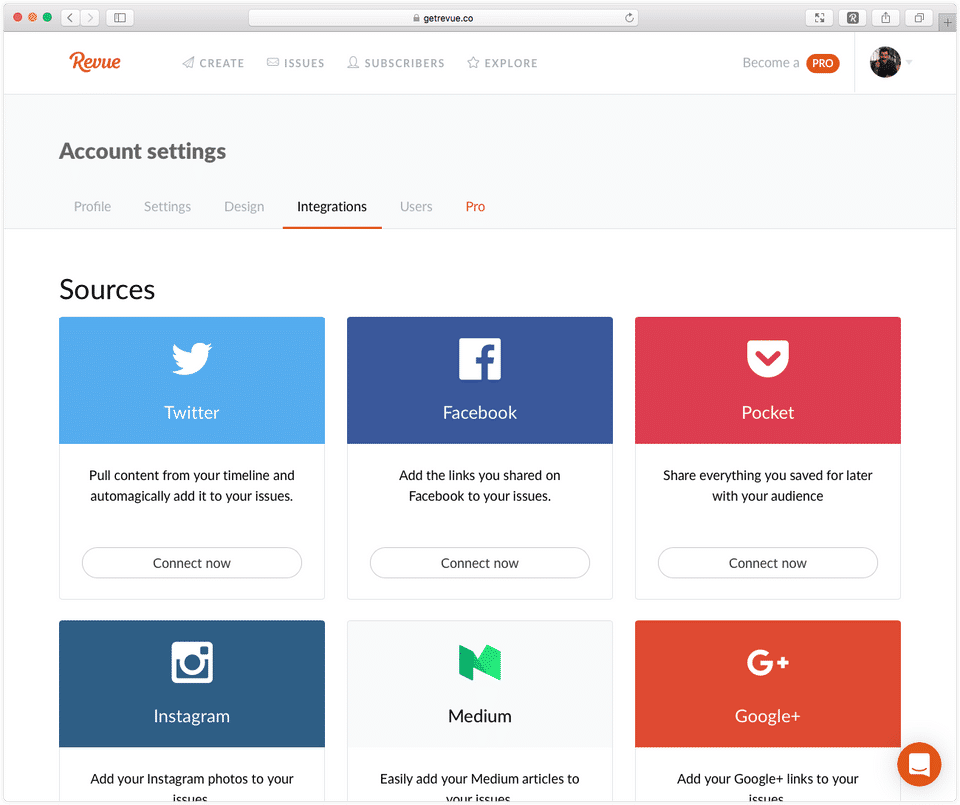This screenshot has width=960, height=805.
Task: Show all tabs in Safari
Action: [x=919, y=18]
